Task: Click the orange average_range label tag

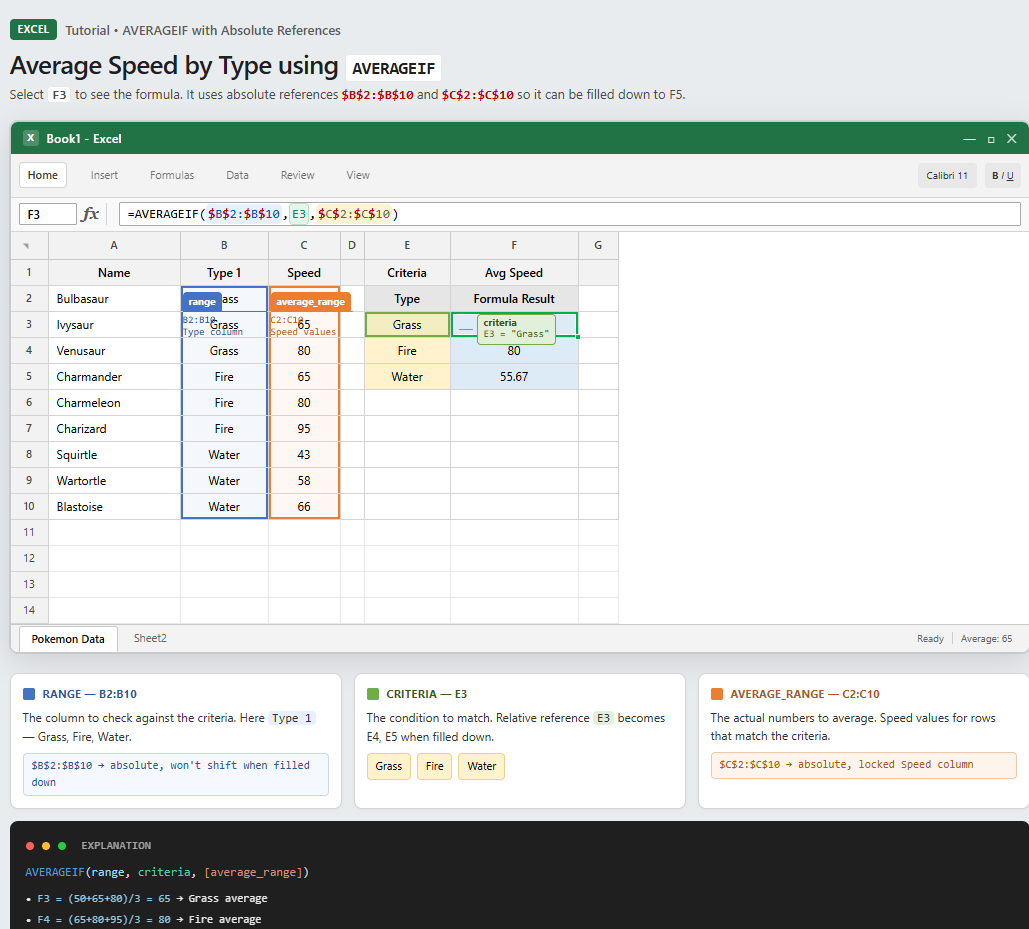Action: (310, 302)
